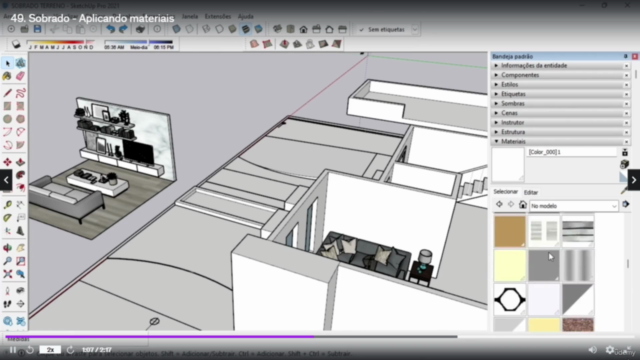Viewport: 640px width, 360px height.
Task: Close the Estrutura panel
Action: point(627,132)
